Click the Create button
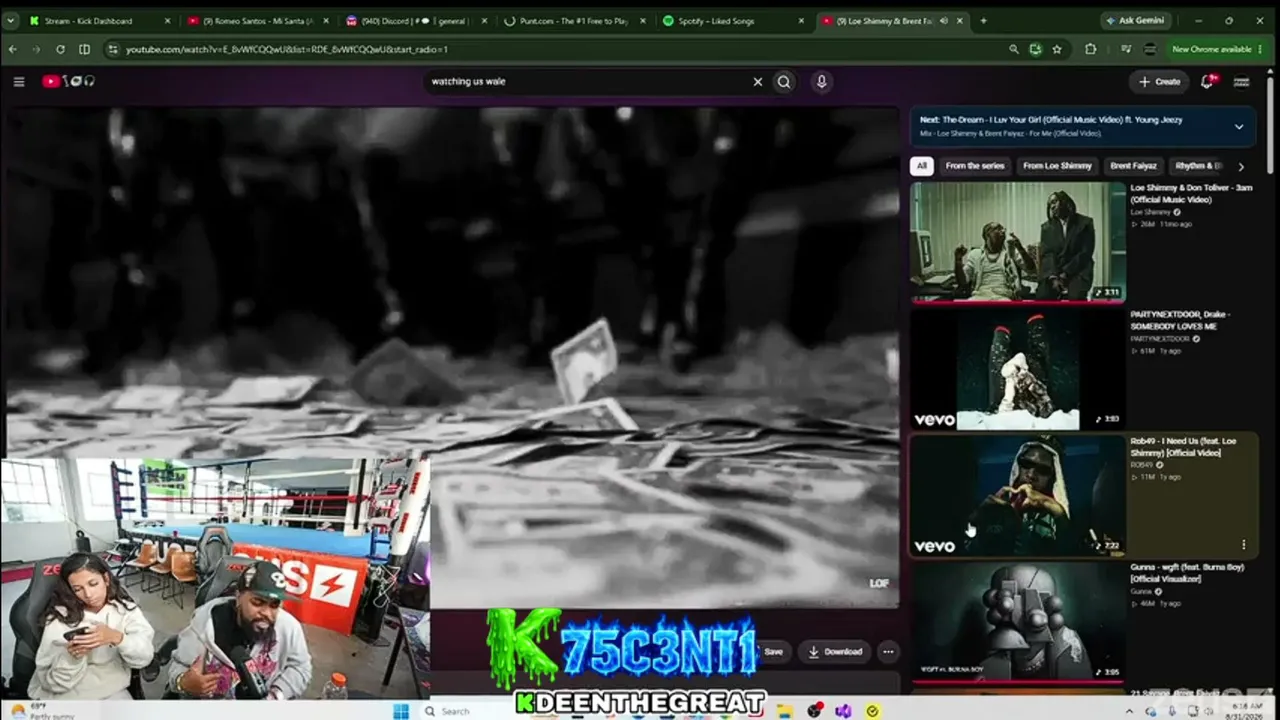This screenshot has width=1280, height=720. [x=1159, y=82]
